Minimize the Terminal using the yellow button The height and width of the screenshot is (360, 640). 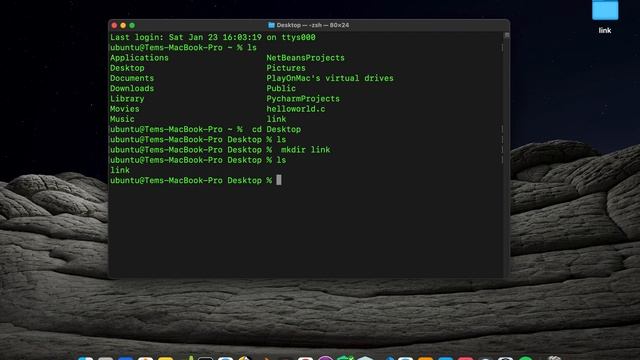[x=123, y=25]
